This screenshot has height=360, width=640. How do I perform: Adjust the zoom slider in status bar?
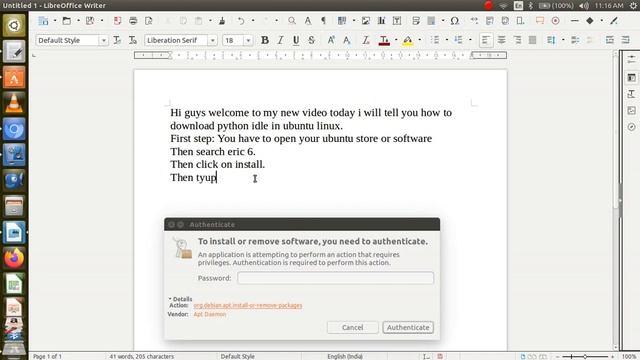(585, 356)
